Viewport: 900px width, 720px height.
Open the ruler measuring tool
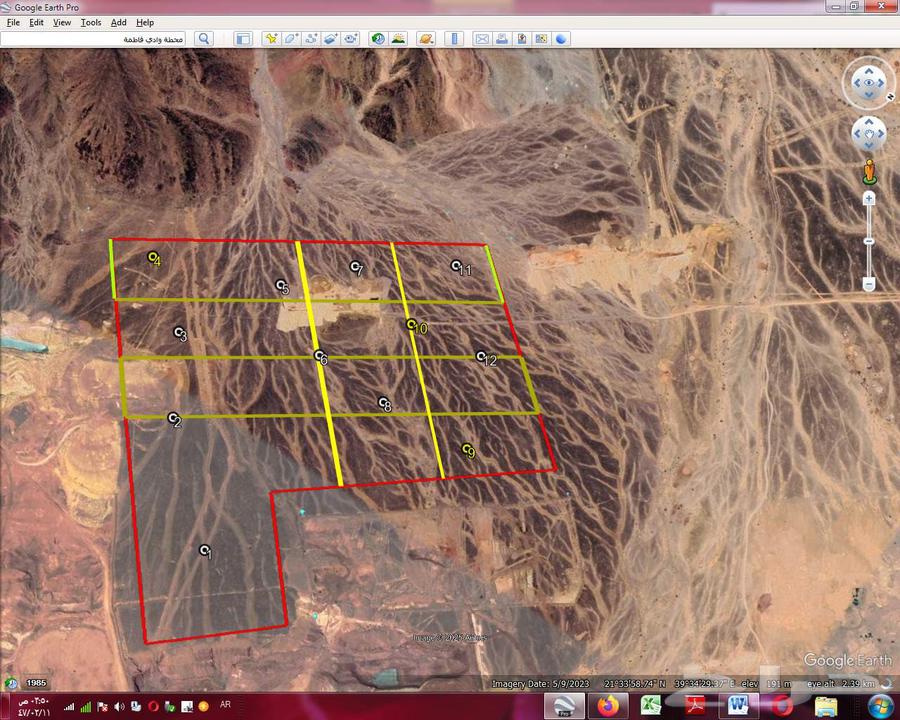pyautogui.click(x=455, y=39)
